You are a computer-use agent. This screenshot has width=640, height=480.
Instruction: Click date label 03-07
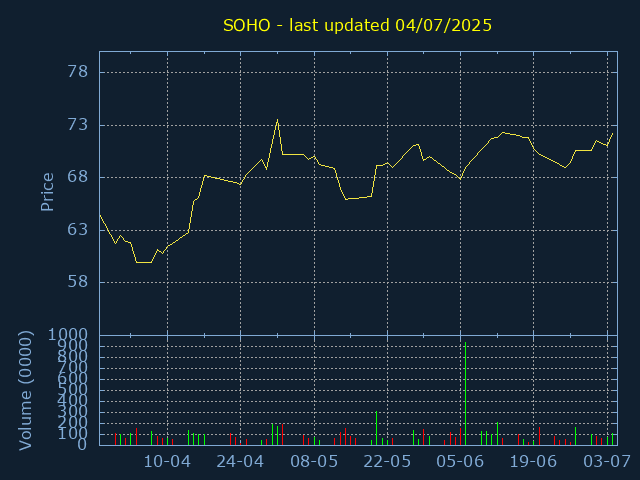(x=607, y=462)
